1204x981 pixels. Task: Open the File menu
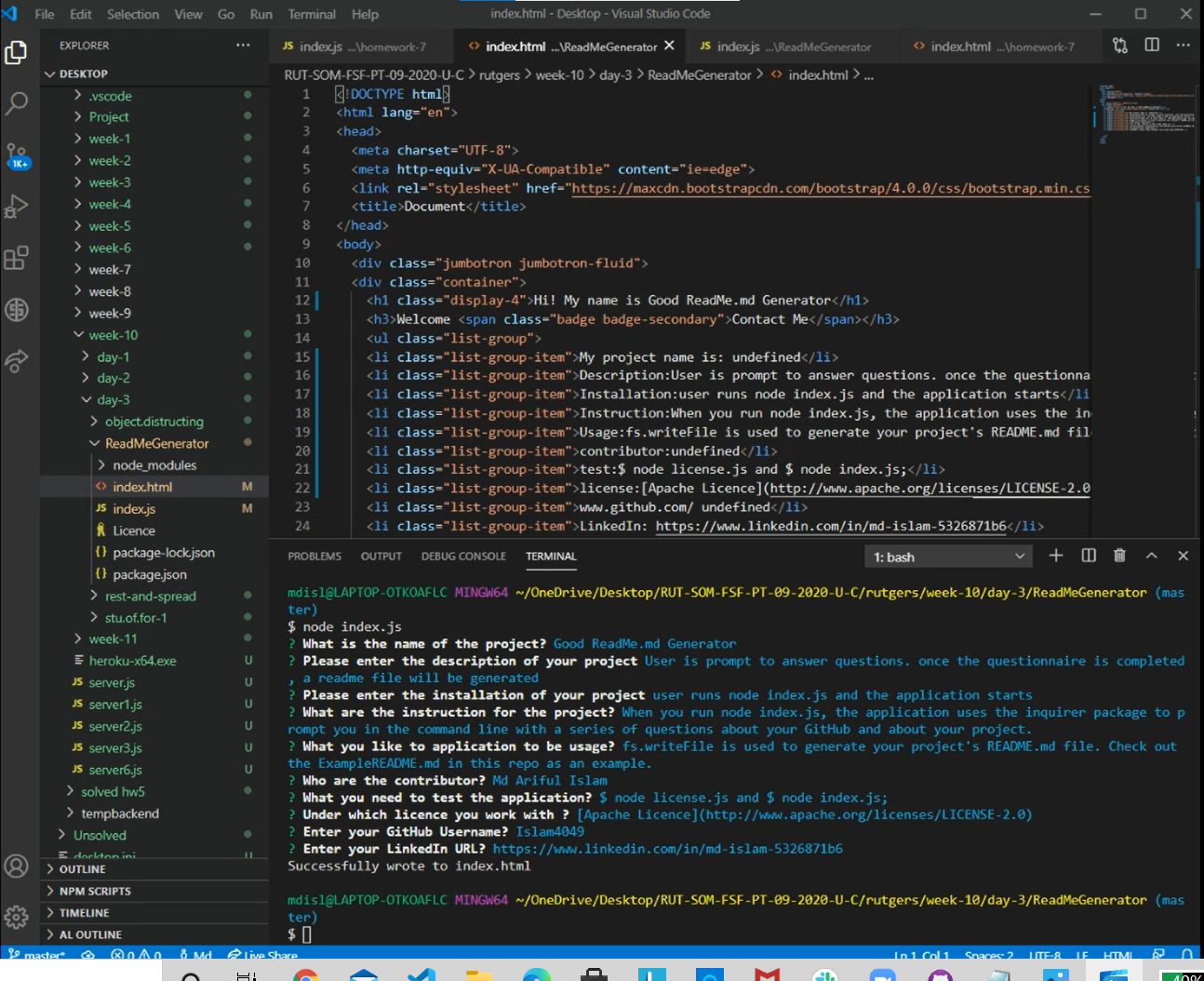point(45,14)
